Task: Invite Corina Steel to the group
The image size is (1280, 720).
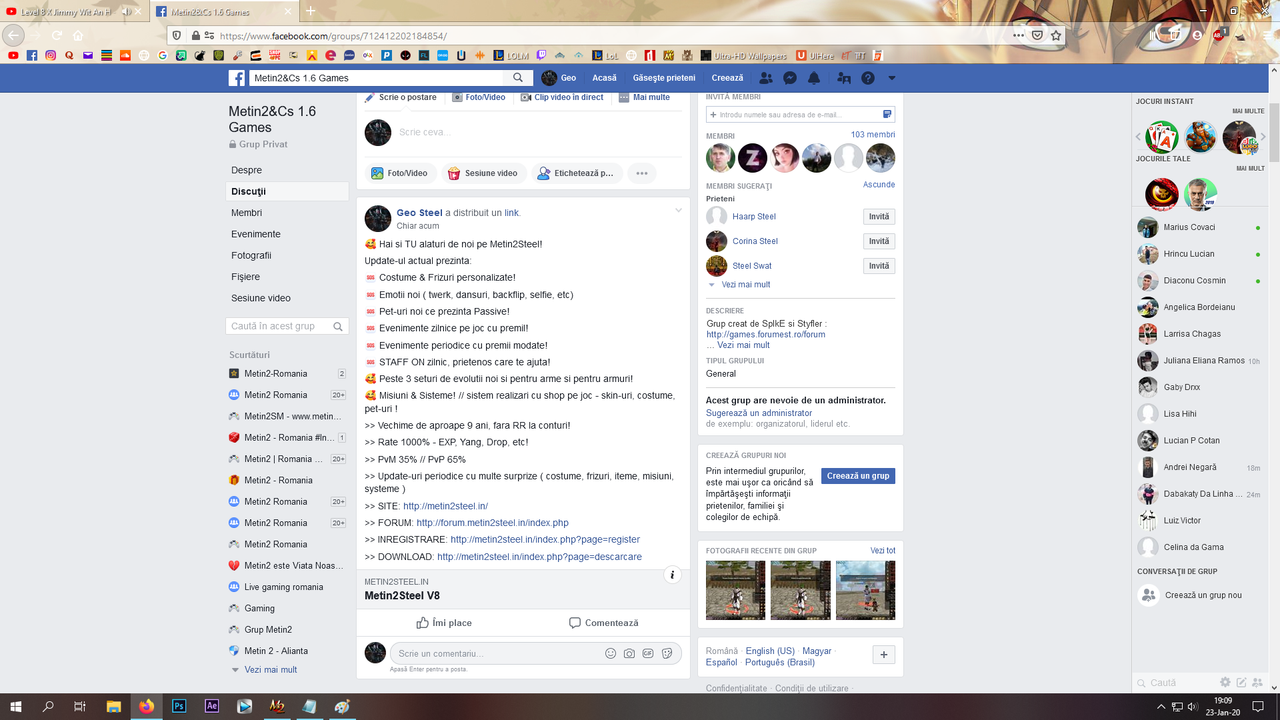Action: (x=879, y=241)
